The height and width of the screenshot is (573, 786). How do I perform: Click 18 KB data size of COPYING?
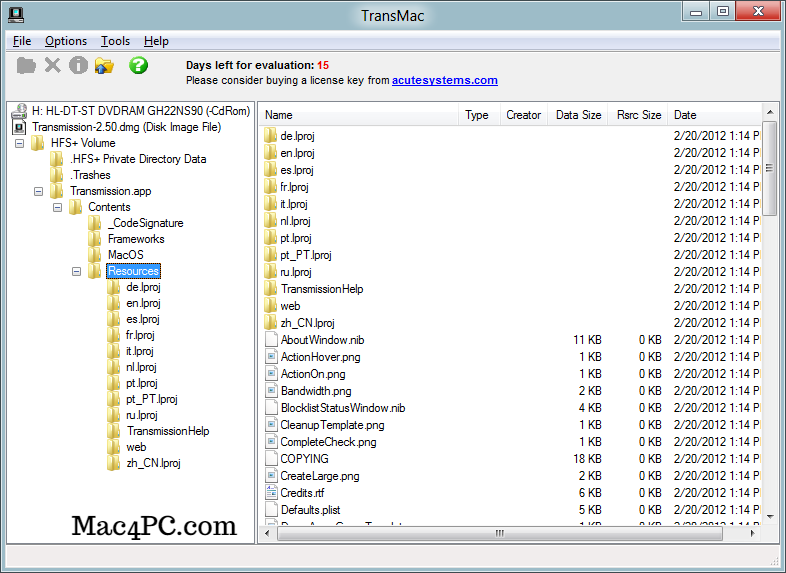[587, 459]
